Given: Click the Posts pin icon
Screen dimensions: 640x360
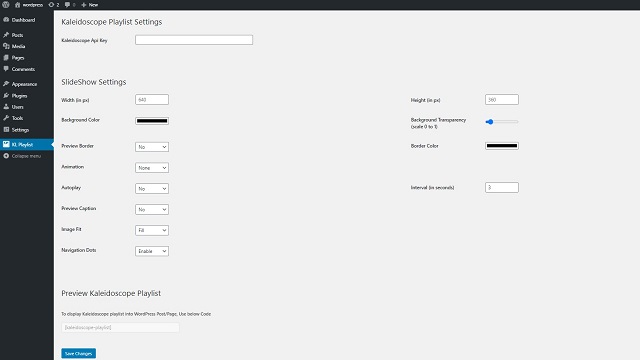Looking at the screenshot, I should coord(6,35).
